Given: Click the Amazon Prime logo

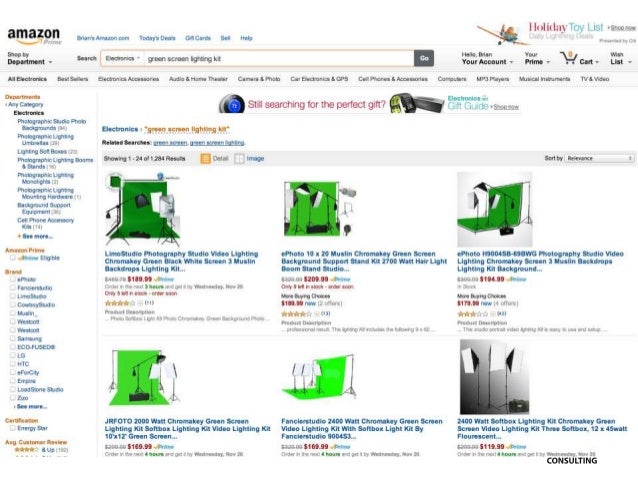Looking at the screenshot, I should point(34,36).
